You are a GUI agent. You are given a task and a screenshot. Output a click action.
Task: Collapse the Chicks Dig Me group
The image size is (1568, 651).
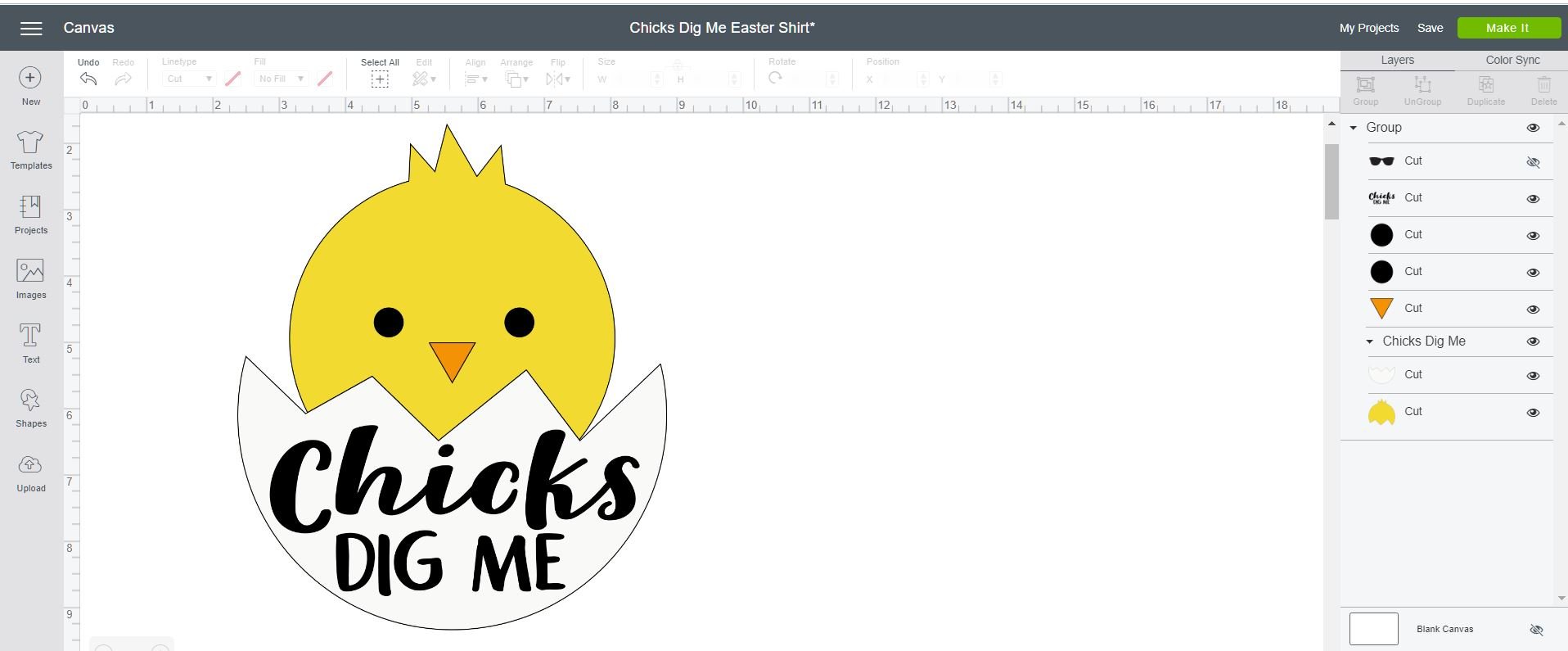1370,341
